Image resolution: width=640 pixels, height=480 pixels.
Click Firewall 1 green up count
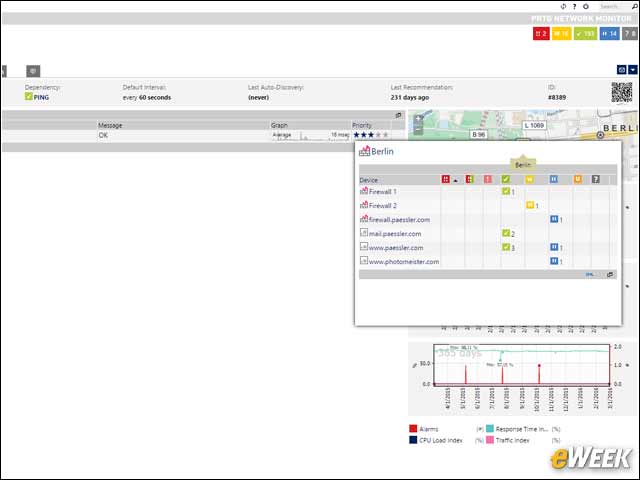pyautogui.click(x=508, y=191)
